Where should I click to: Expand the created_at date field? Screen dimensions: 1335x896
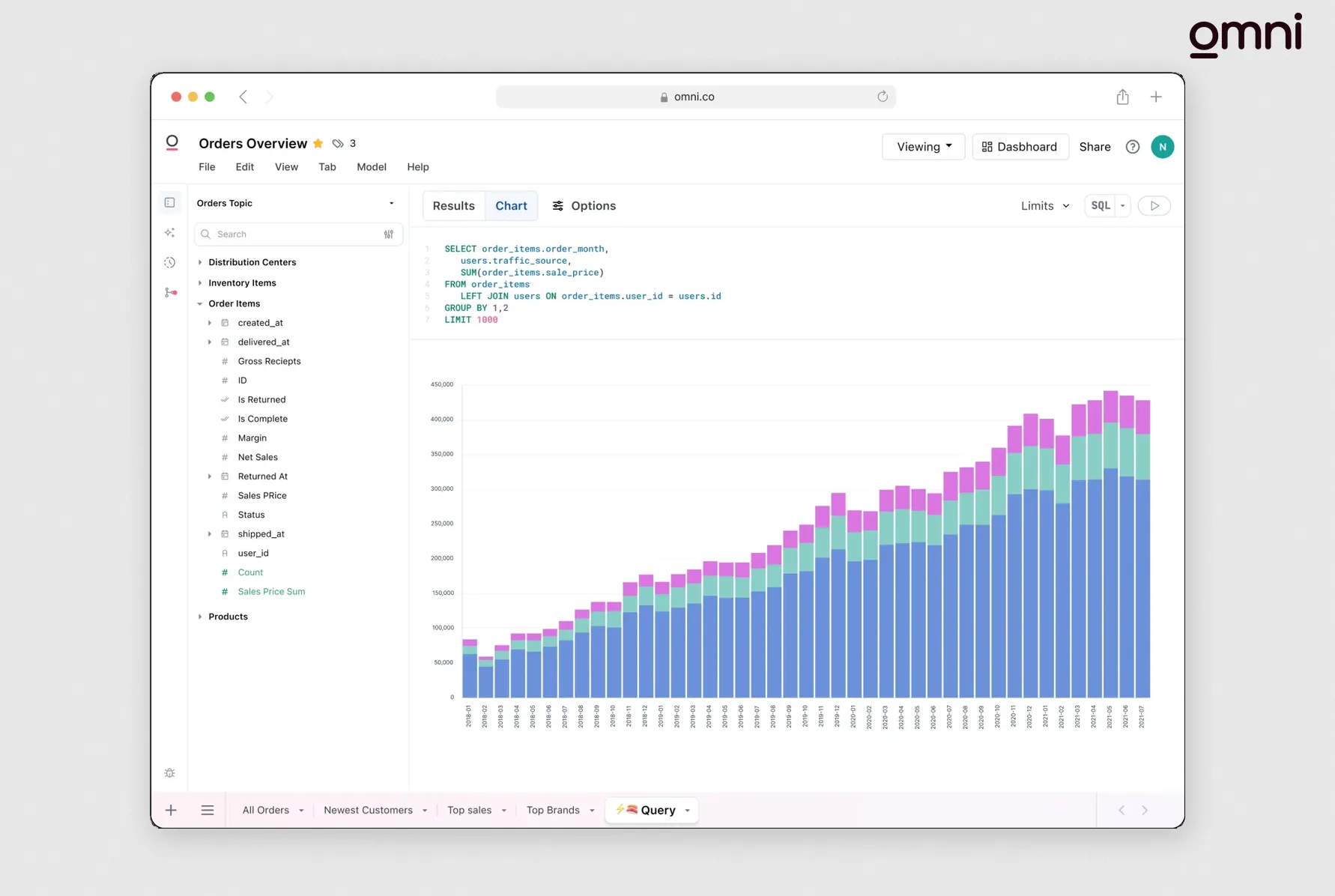(x=210, y=323)
